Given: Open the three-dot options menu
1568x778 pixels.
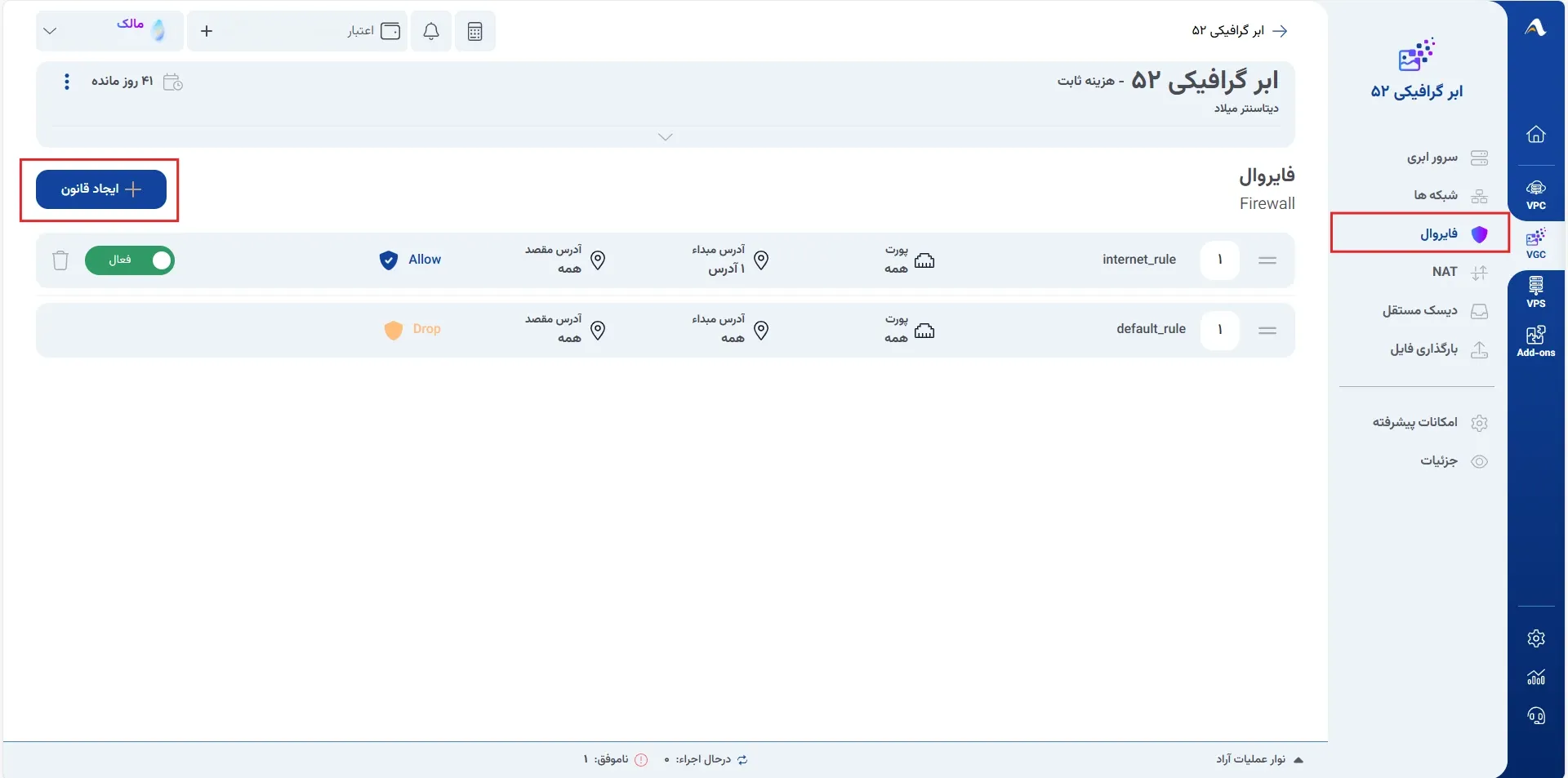Looking at the screenshot, I should 67,82.
